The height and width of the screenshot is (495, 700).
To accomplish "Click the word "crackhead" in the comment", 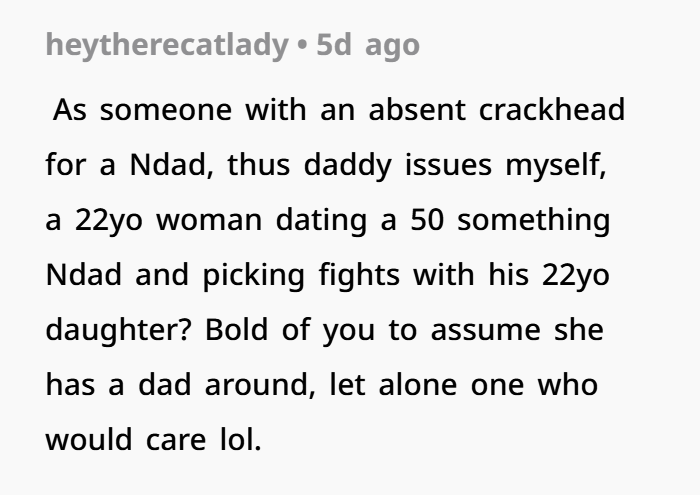I will pos(552,109).
